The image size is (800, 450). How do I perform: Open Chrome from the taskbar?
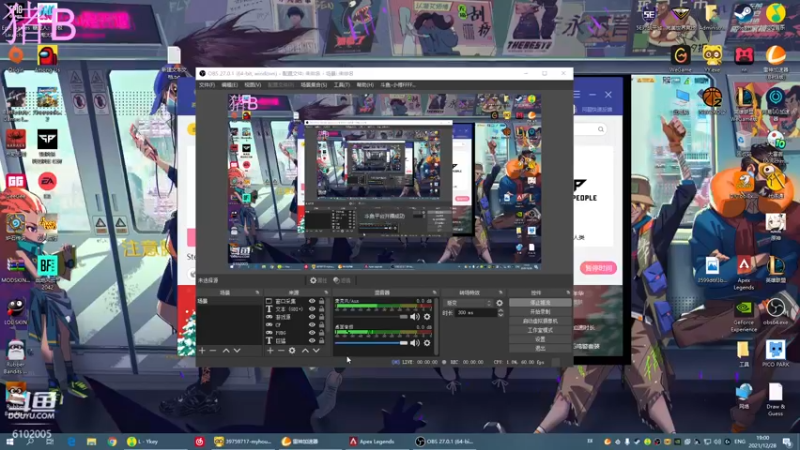[112, 442]
